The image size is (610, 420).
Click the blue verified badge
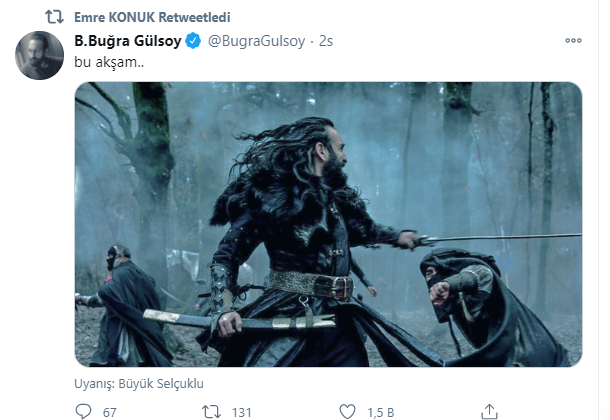193,41
